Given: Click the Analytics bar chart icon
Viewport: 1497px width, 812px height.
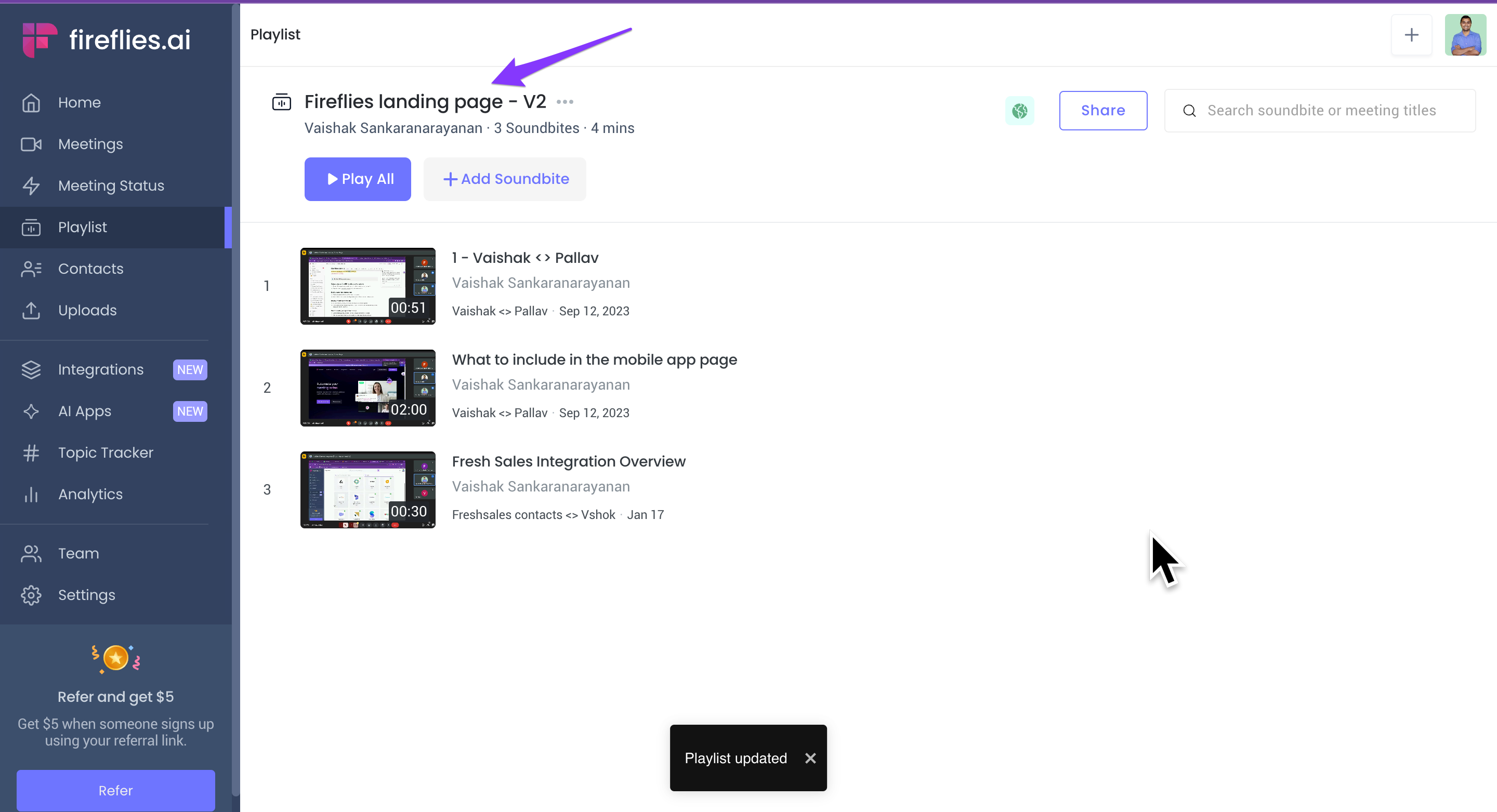Looking at the screenshot, I should coord(31,494).
